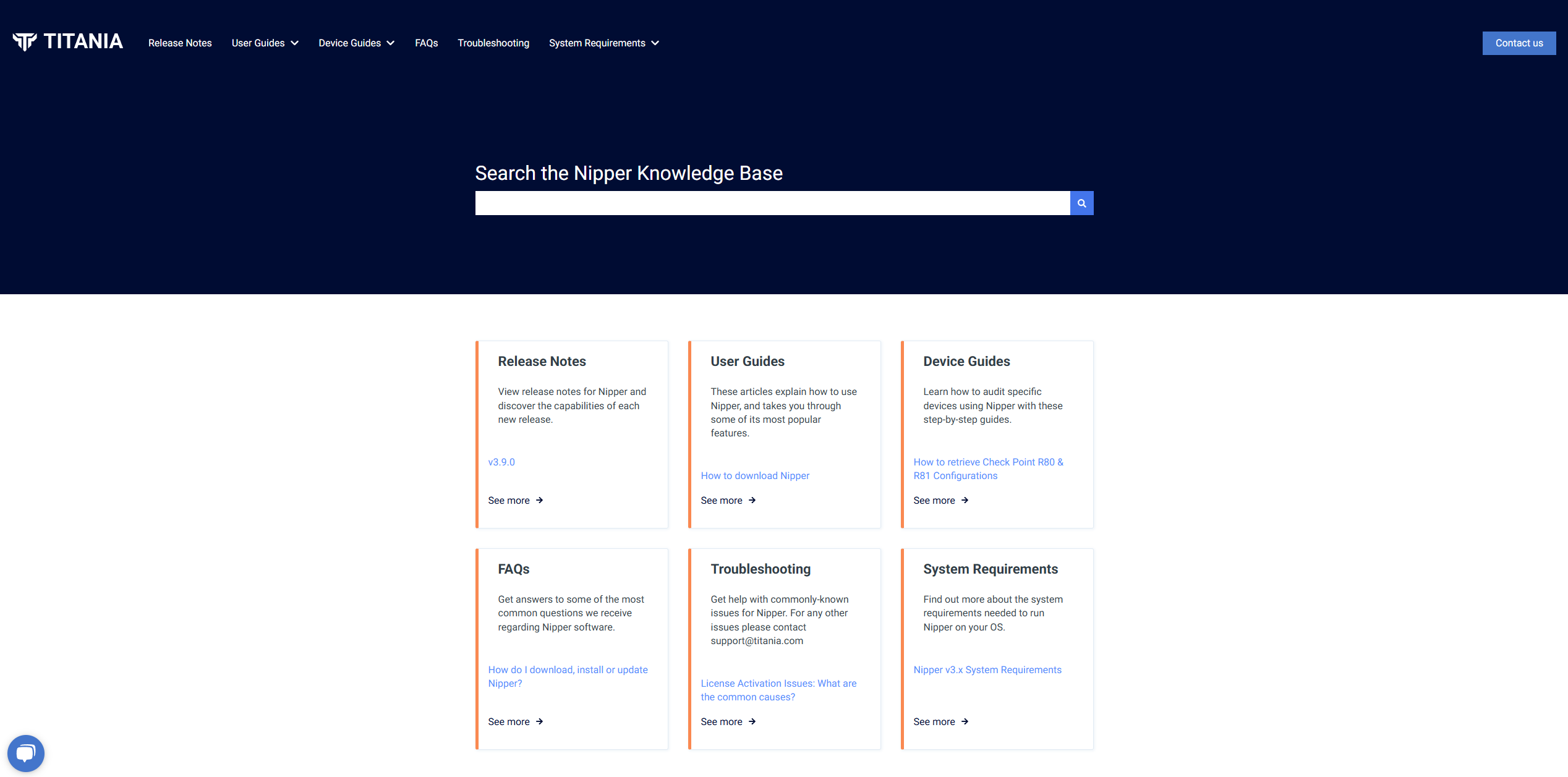This screenshot has width=1568, height=777.
Task: Click the Titania logo
Action: [x=67, y=41]
